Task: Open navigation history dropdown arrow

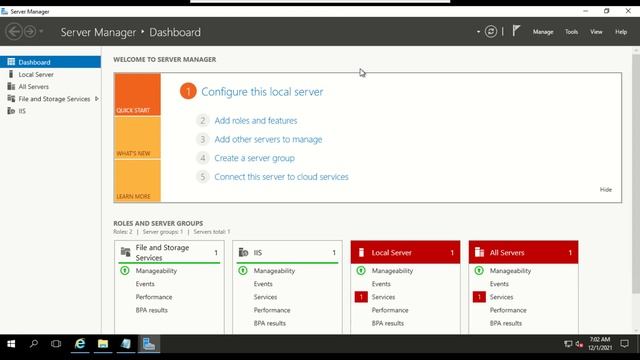Action: tap(41, 31)
